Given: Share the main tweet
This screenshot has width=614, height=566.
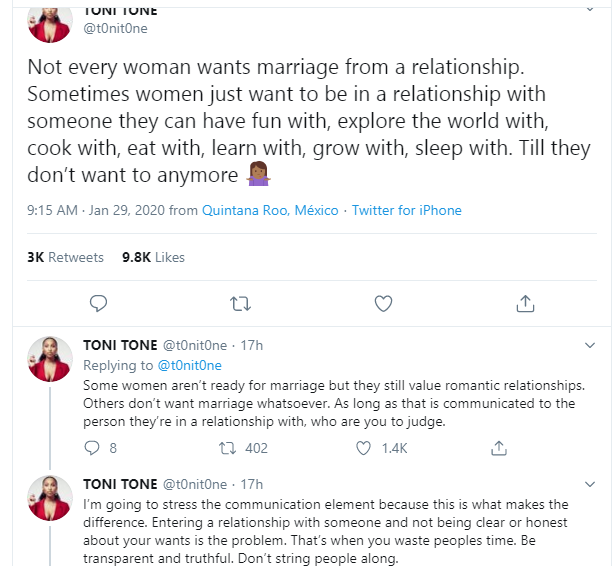Looking at the screenshot, I should [525, 302].
